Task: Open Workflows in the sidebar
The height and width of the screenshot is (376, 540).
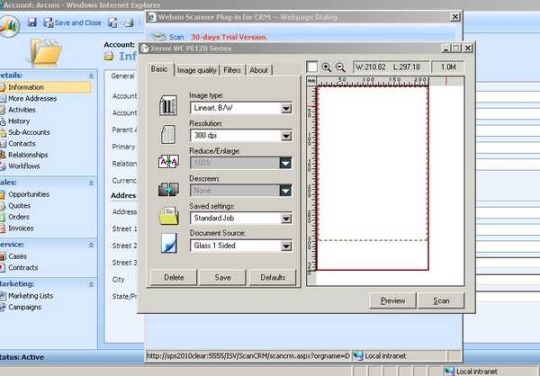Action: [24, 166]
